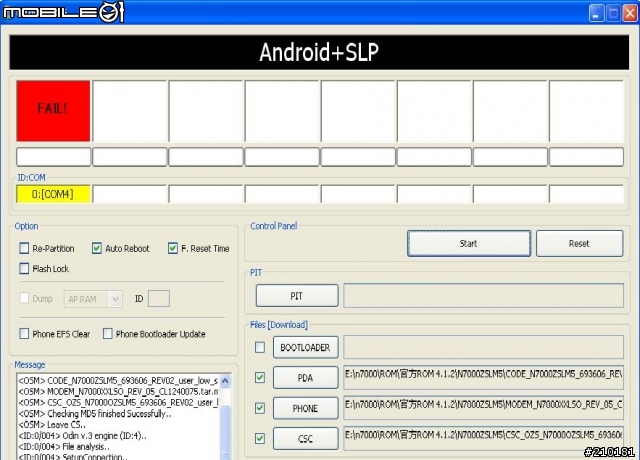Choose a CSC file
This screenshot has width=640, height=460.
[305, 439]
